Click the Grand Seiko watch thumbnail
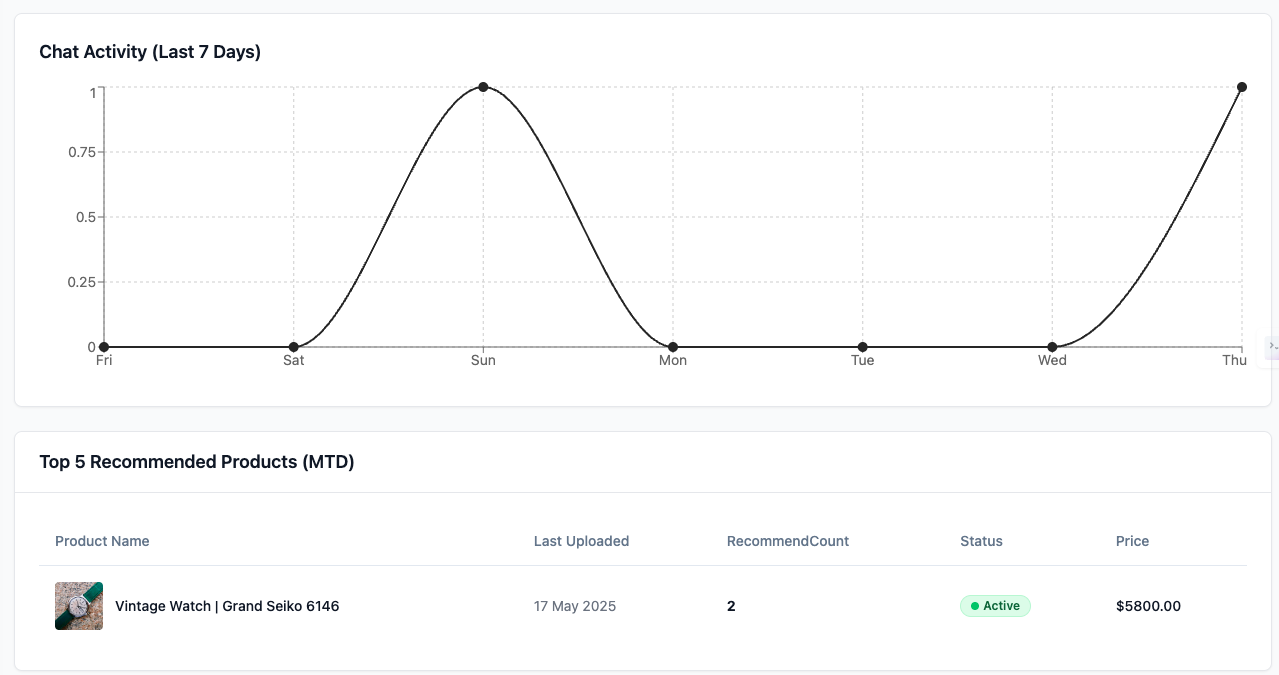 [x=79, y=606]
